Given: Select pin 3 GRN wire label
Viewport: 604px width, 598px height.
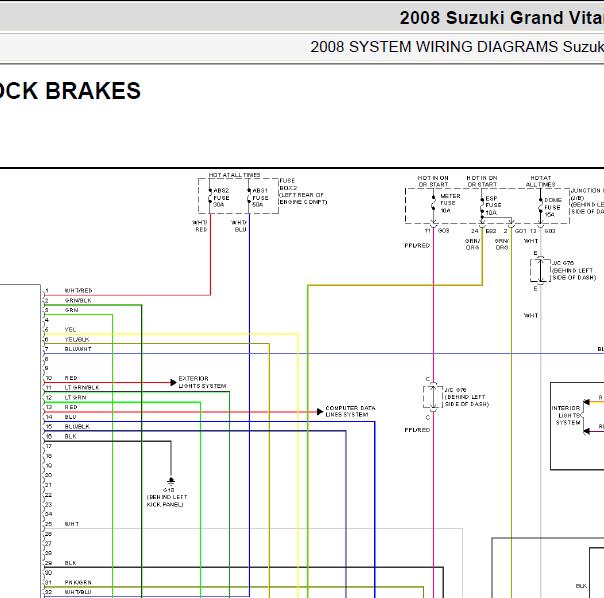Looking at the screenshot, I should pyautogui.click(x=71, y=310).
